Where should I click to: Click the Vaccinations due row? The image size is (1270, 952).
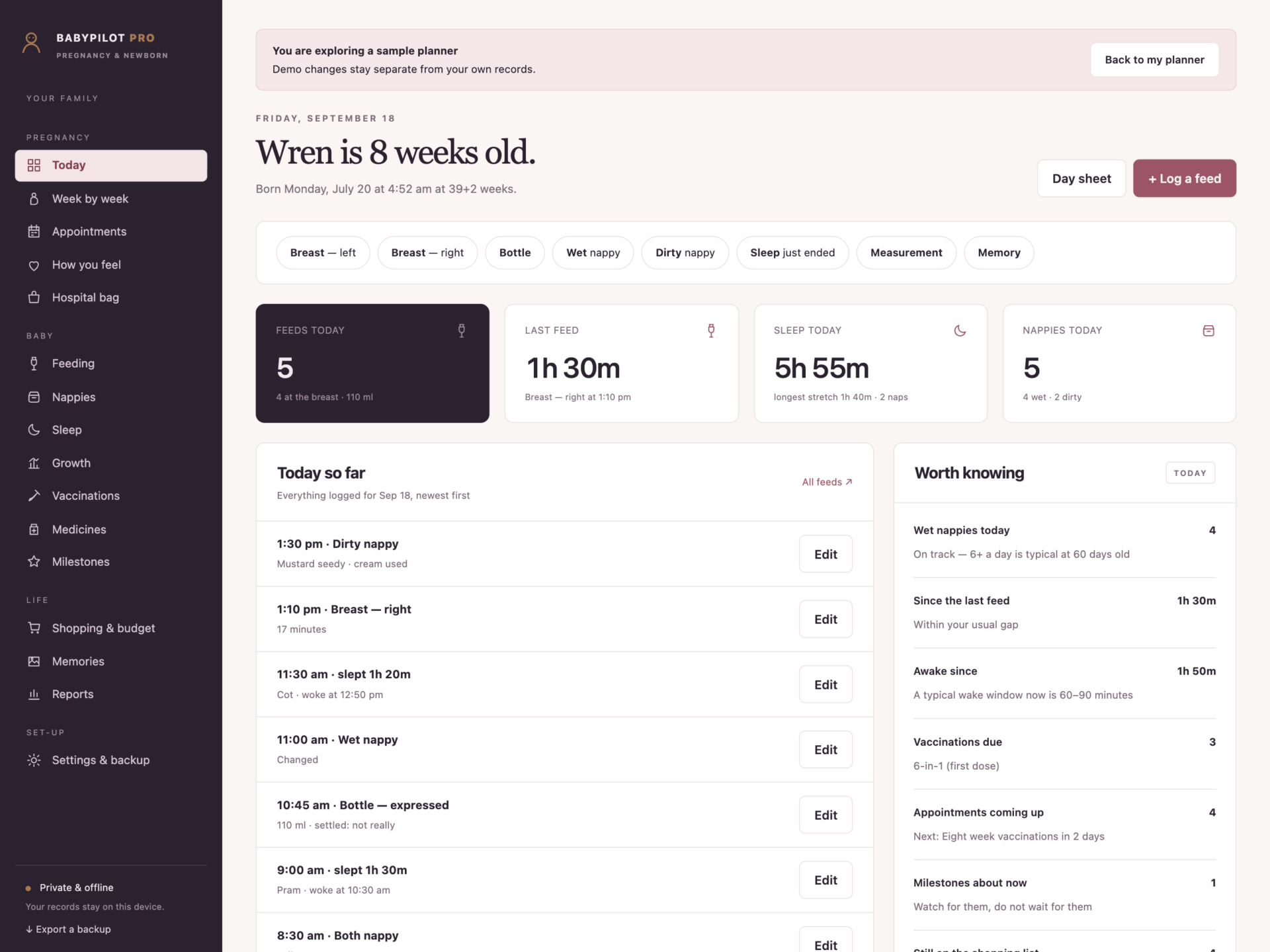pos(1064,754)
